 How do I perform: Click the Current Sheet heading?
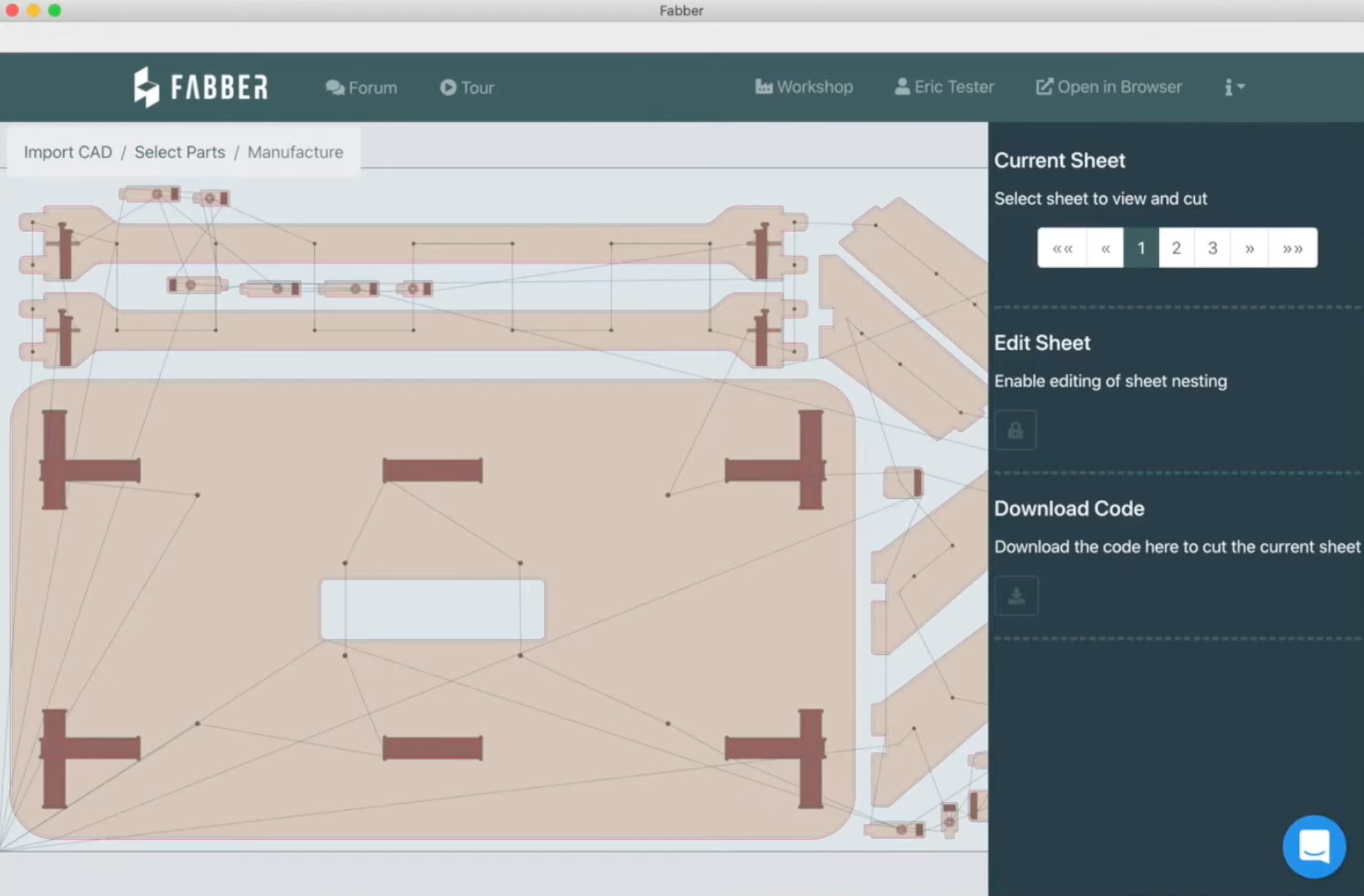coord(1059,160)
